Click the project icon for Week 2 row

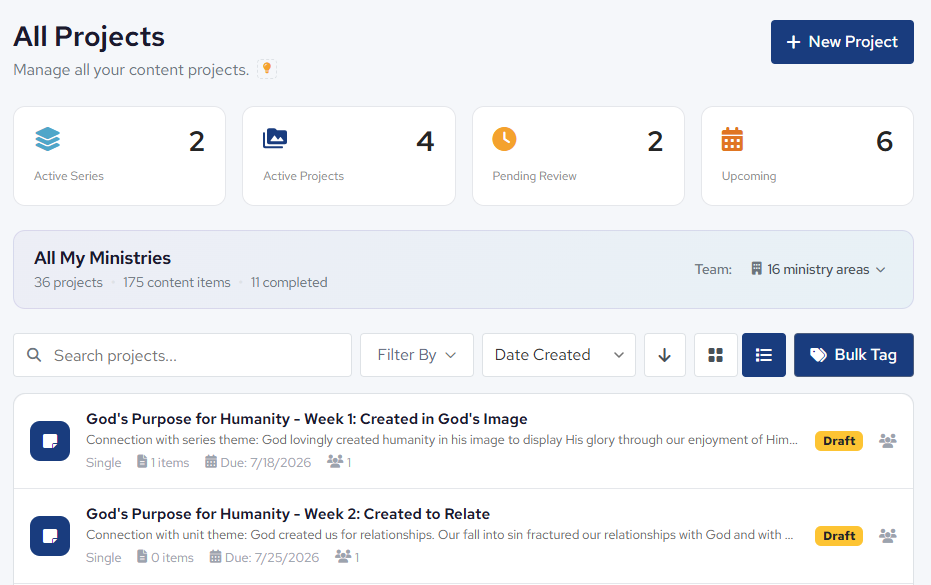coord(50,536)
